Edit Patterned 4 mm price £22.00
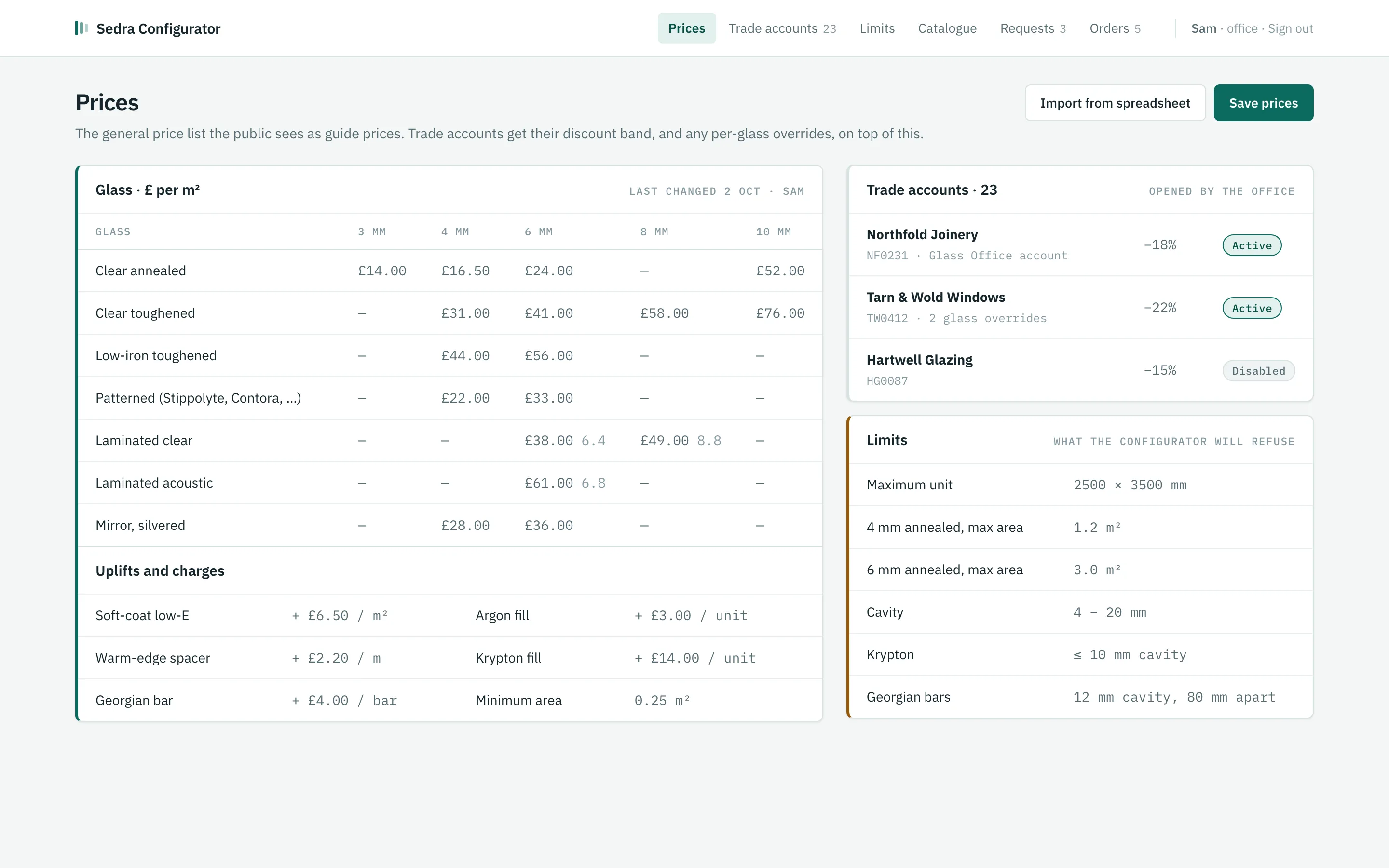The width and height of the screenshot is (1389, 868). [465, 398]
